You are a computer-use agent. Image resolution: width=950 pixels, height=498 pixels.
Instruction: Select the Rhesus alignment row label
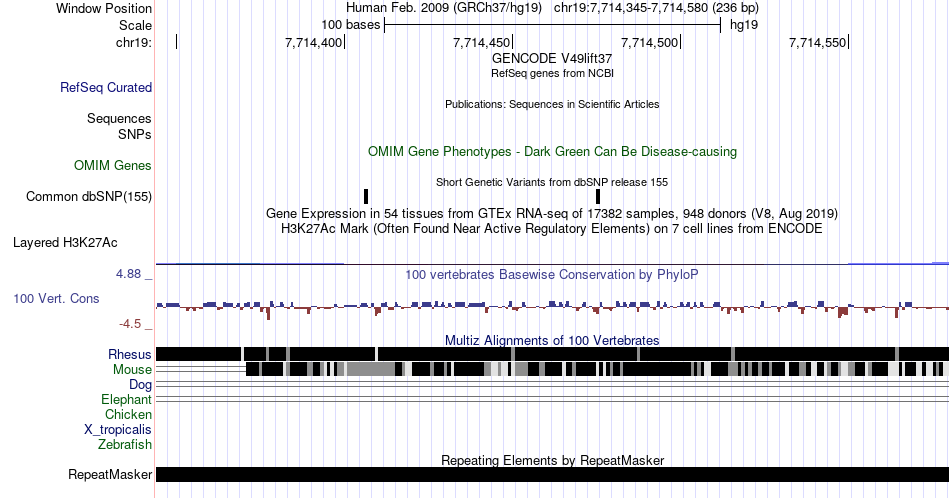coord(130,354)
